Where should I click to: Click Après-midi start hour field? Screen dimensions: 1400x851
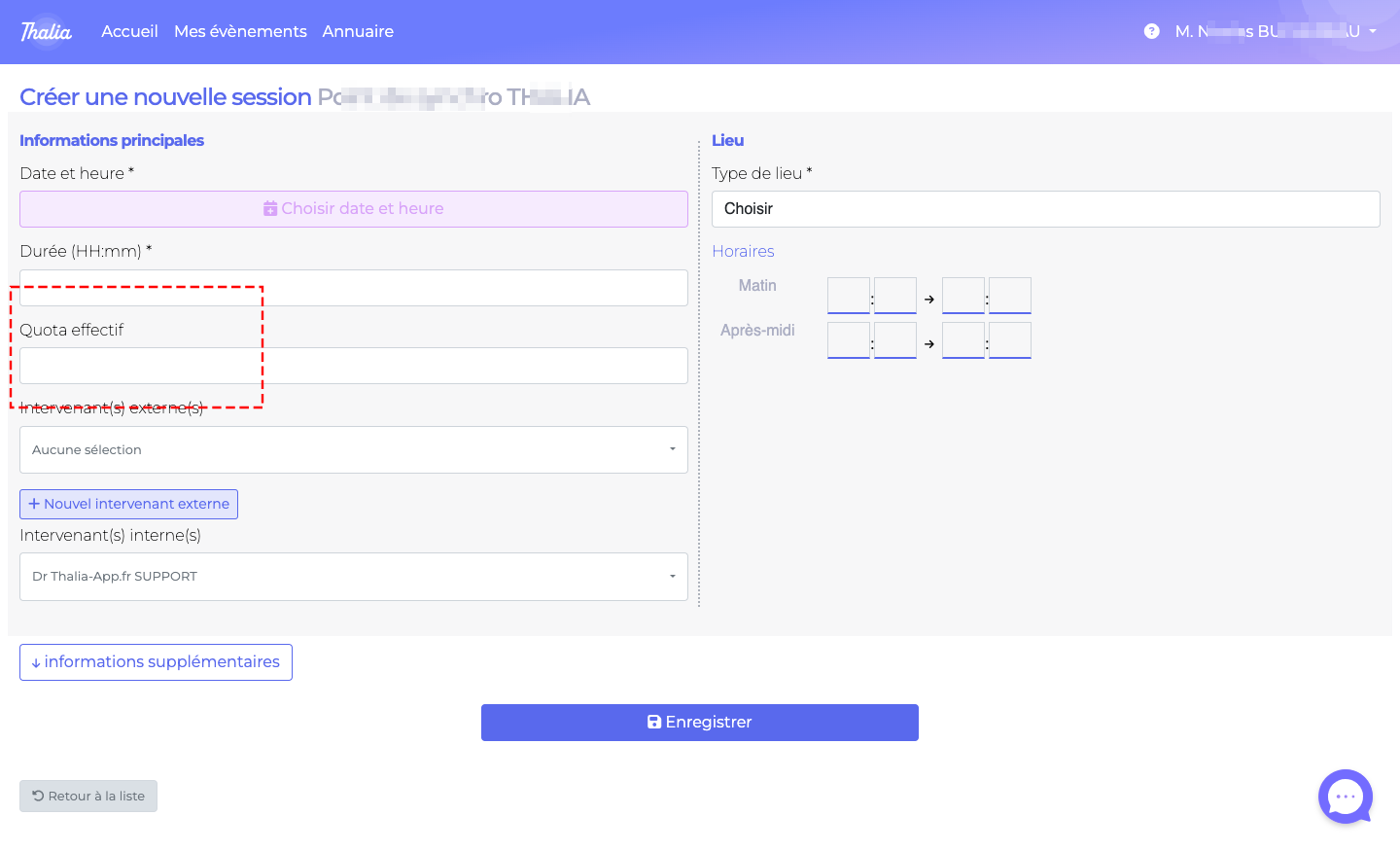tap(848, 340)
